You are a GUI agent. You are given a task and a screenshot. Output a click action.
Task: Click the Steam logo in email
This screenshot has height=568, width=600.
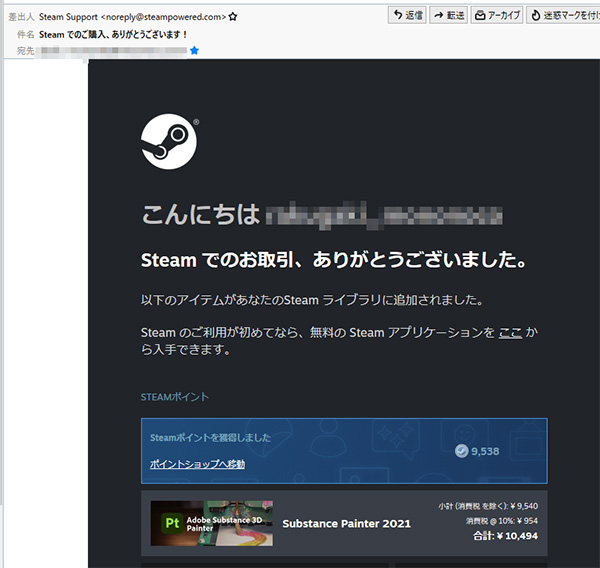click(x=169, y=141)
